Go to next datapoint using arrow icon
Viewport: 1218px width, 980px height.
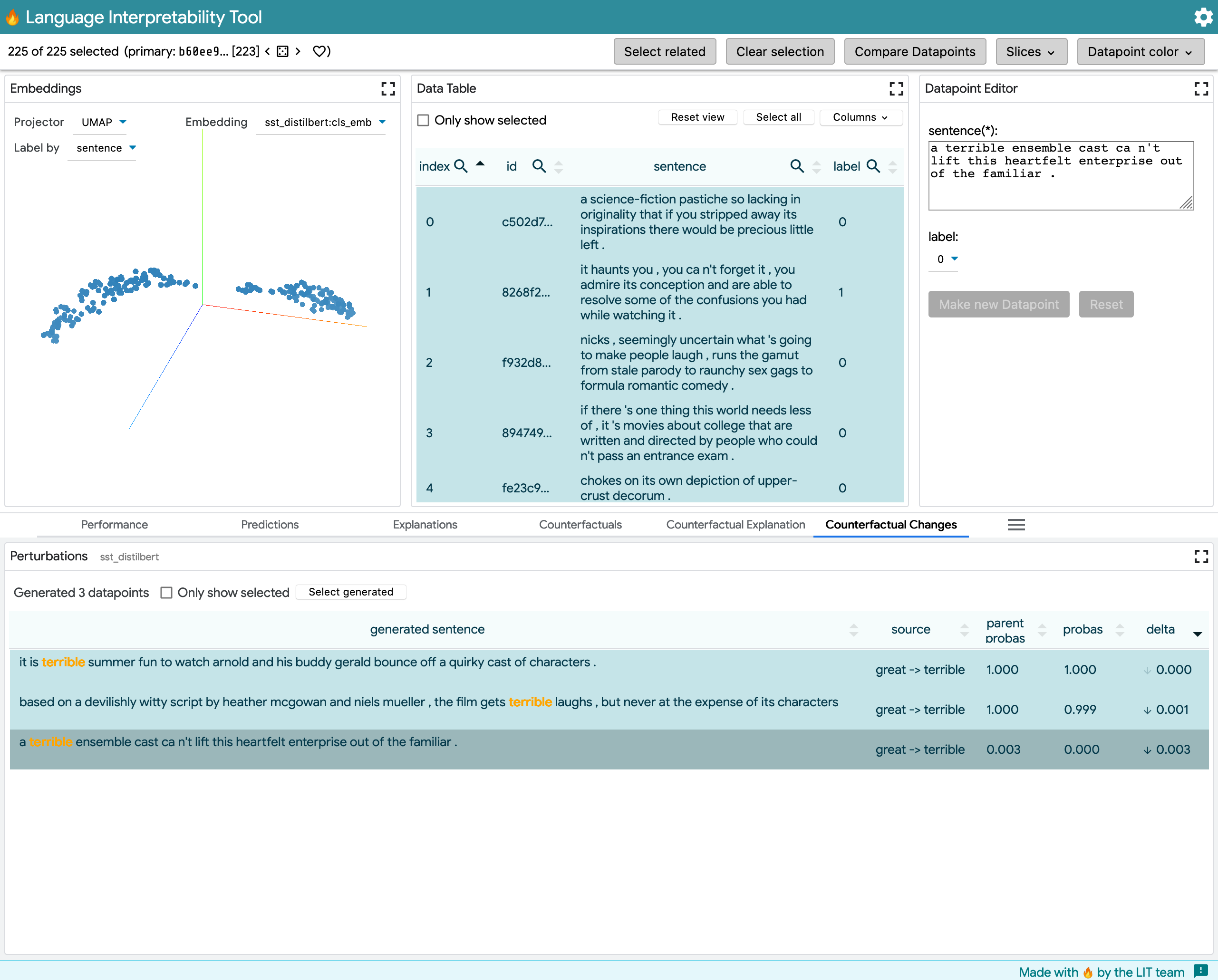pos(298,51)
